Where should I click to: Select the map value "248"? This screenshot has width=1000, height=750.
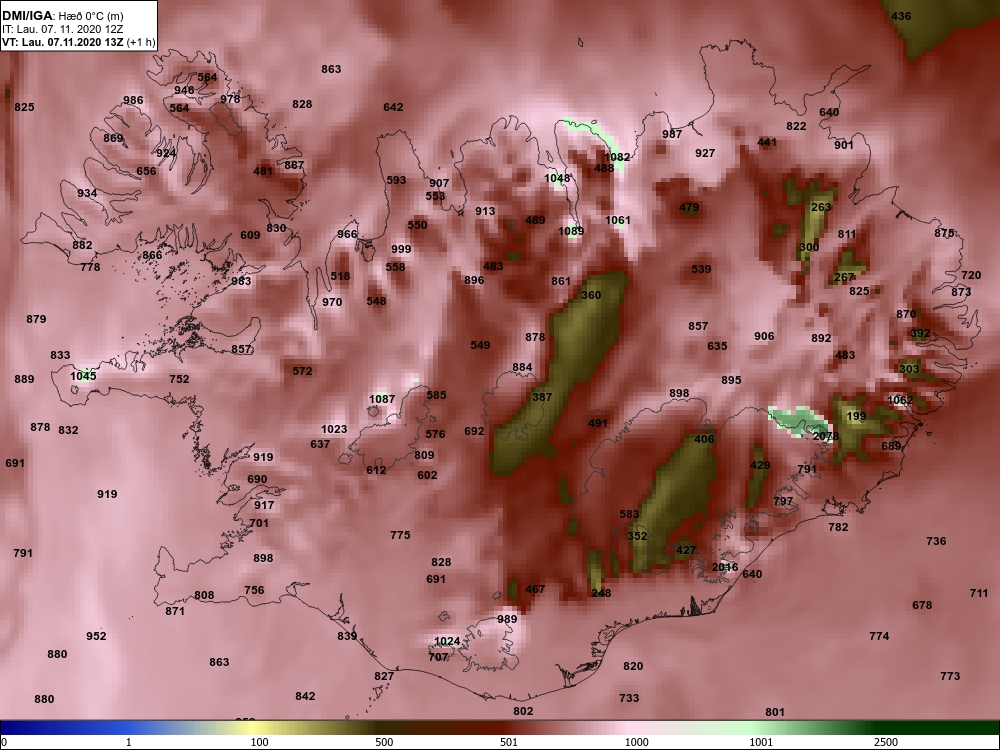(x=601, y=593)
